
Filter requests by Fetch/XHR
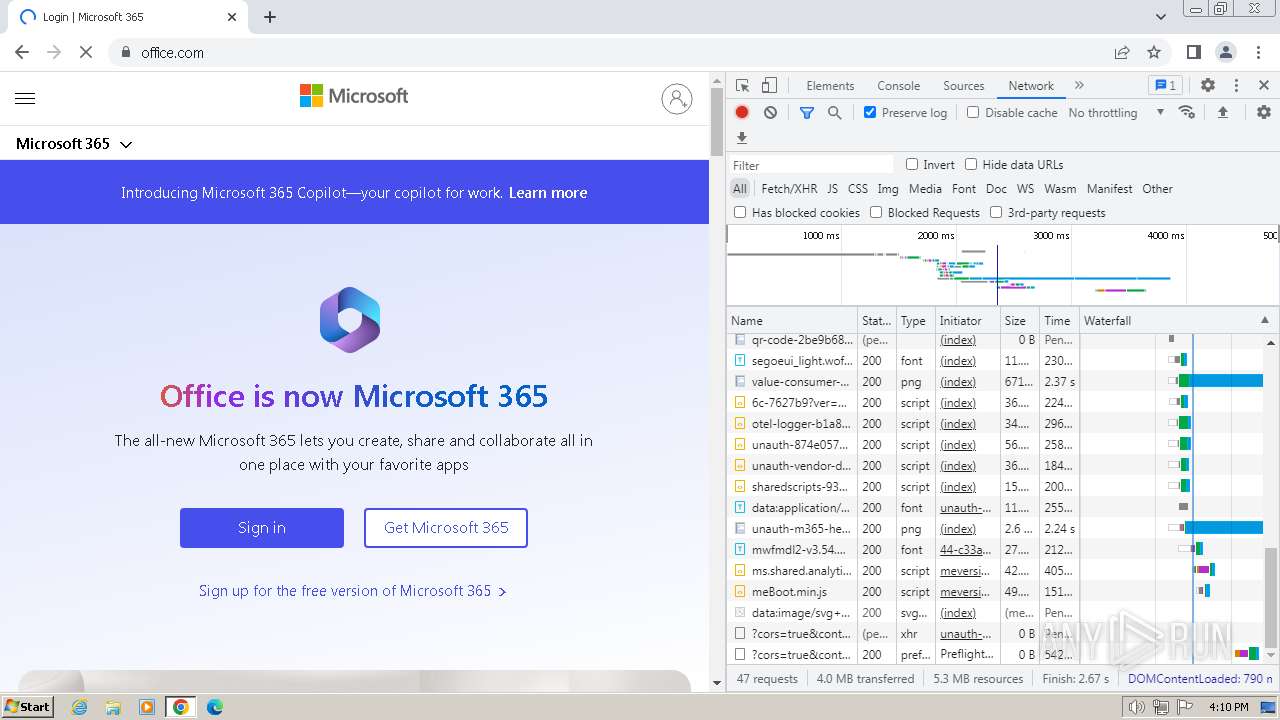(789, 188)
